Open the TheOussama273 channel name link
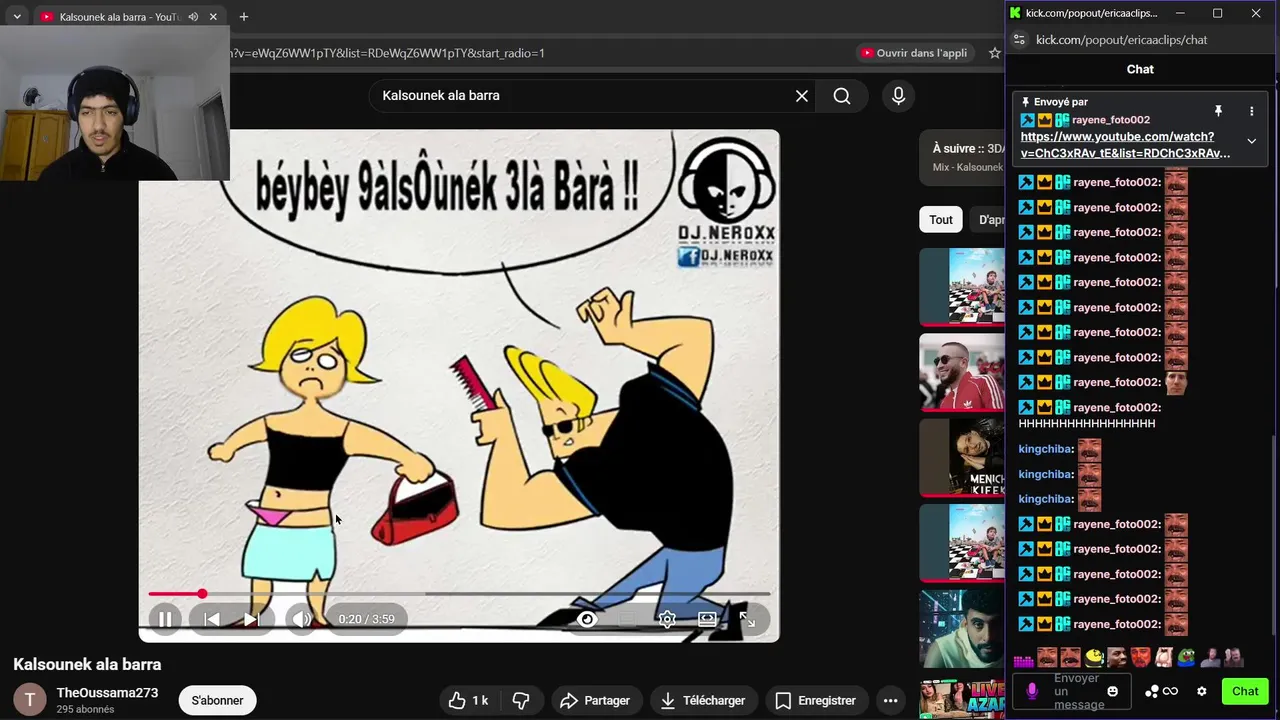Viewport: 1280px width, 720px height. [x=107, y=693]
